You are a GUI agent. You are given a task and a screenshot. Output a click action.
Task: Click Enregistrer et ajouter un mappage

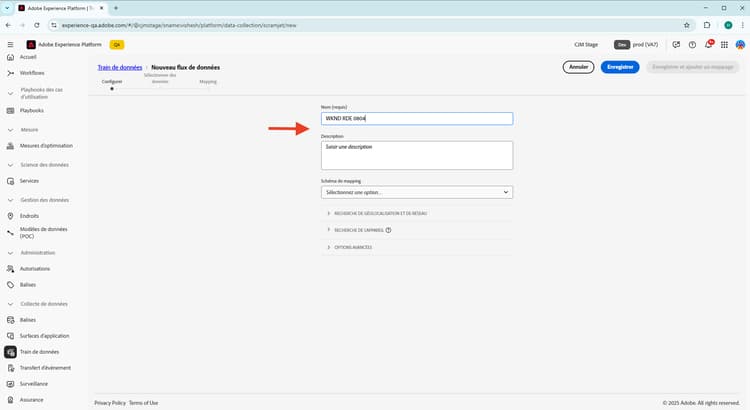click(x=693, y=67)
